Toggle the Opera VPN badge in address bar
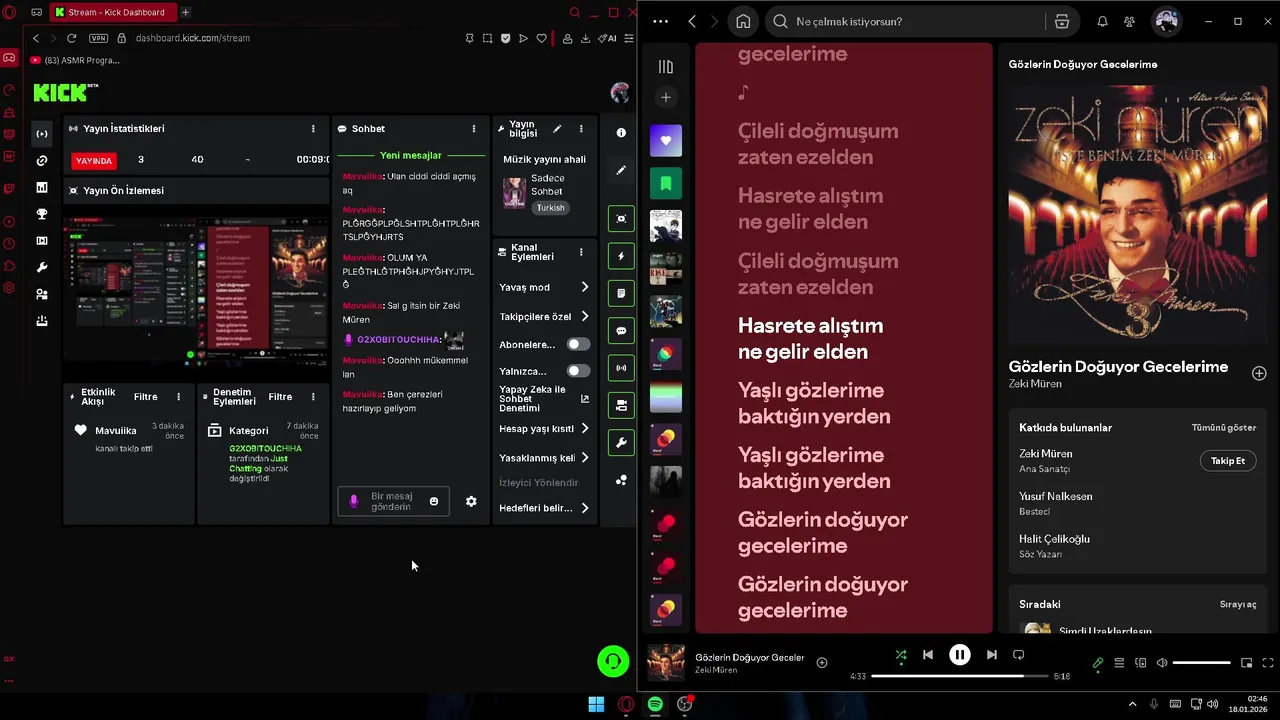This screenshot has width=1280, height=720. coord(98,38)
